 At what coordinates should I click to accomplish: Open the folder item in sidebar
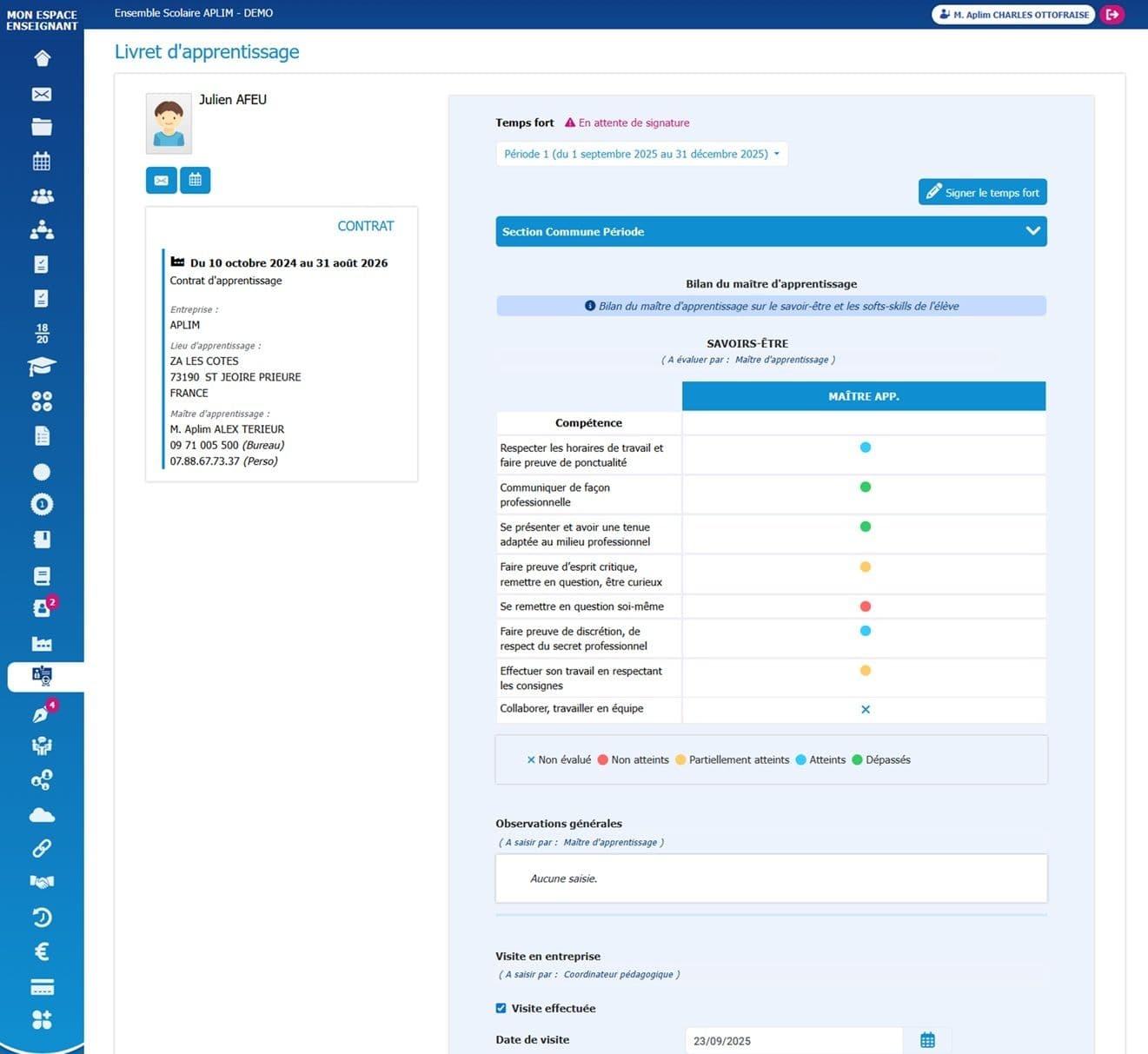(42, 127)
